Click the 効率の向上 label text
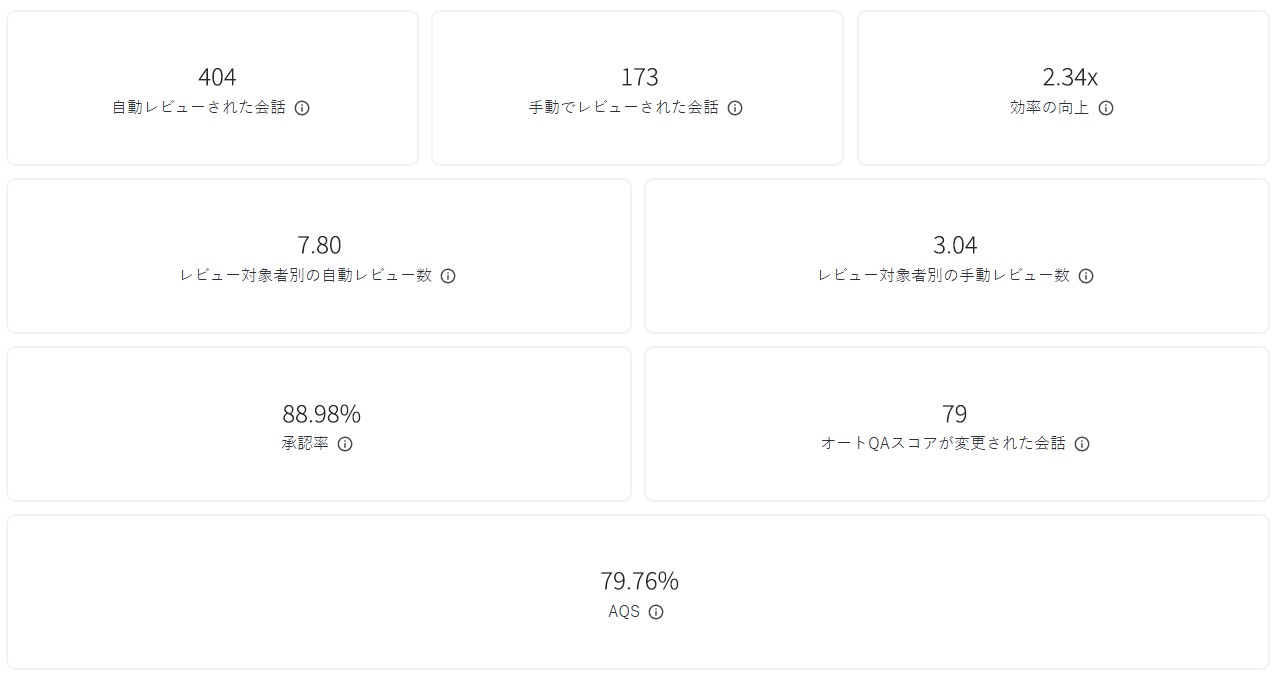The image size is (1274, 674). 1049,107
